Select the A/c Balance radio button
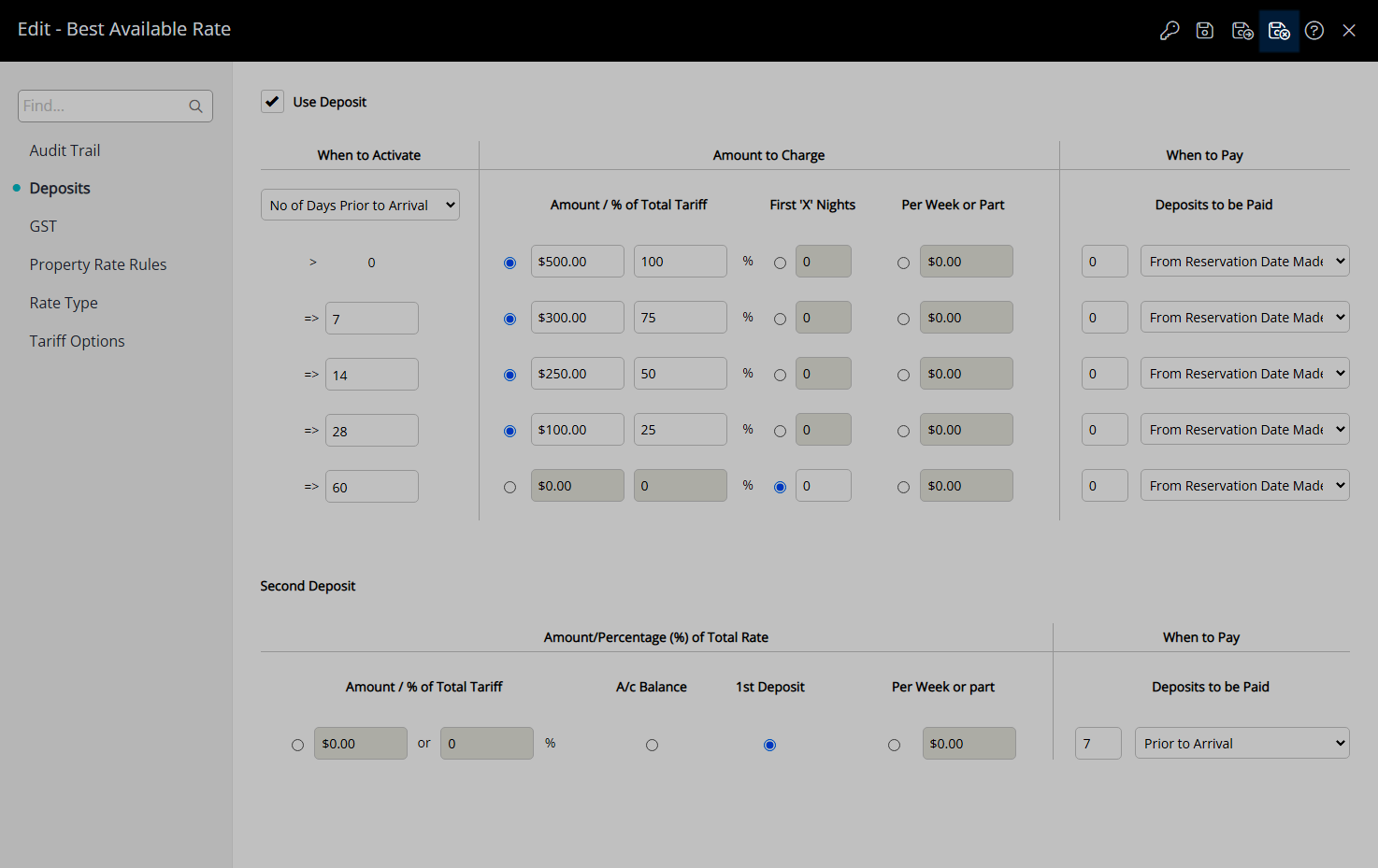 click(652, 746)
